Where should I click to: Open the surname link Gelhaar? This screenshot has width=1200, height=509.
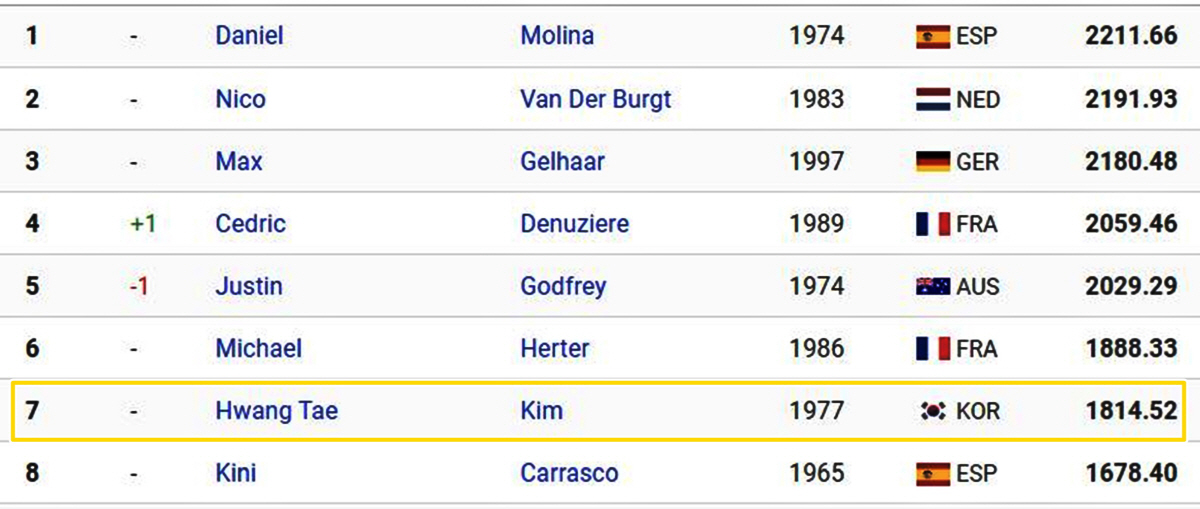pyautogui.click(x=562, y=161)
